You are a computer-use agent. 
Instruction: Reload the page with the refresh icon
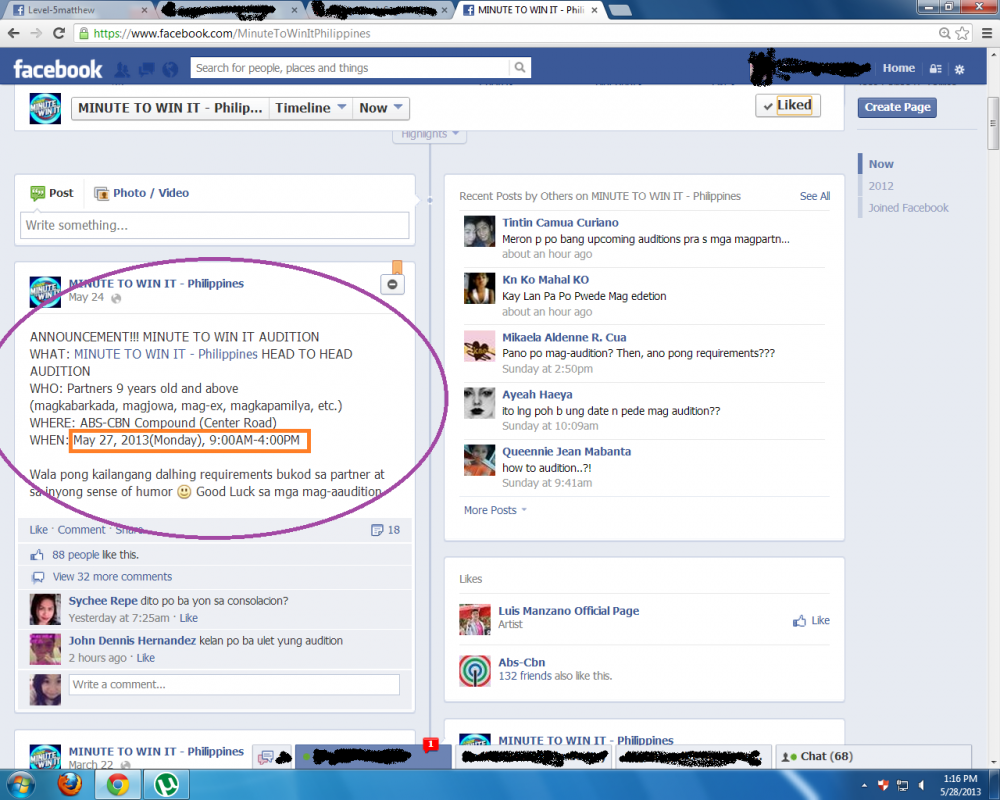[59, 33]
